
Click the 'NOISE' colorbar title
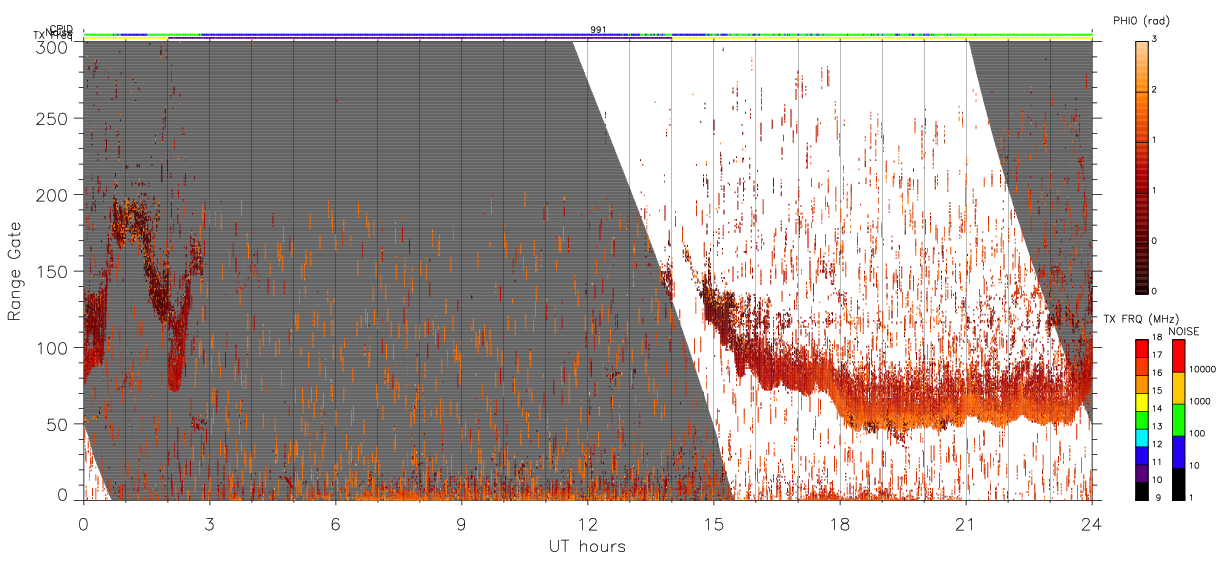coord(1184,331)
